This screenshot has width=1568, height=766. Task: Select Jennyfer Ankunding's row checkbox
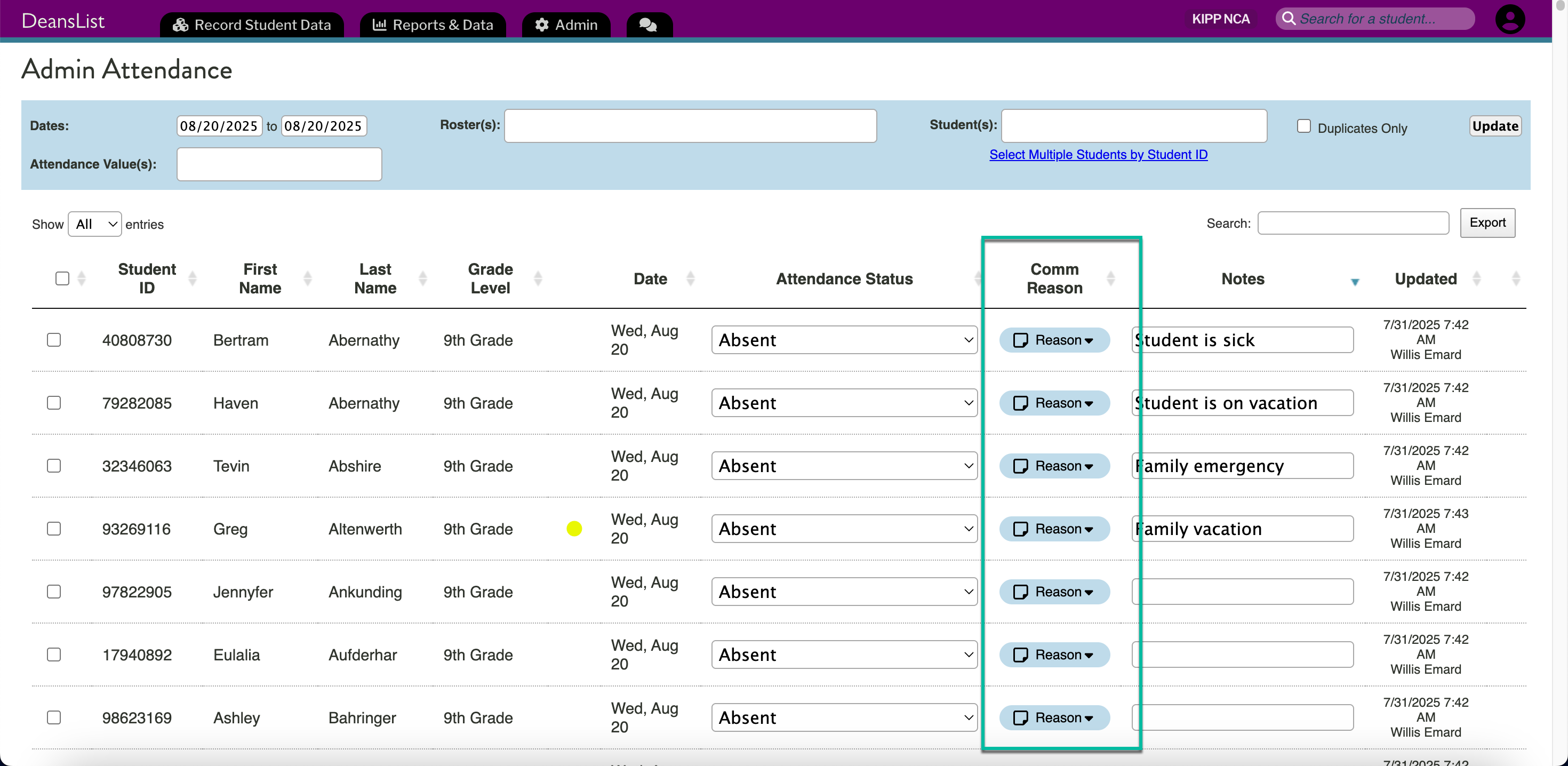coord(53,591)
